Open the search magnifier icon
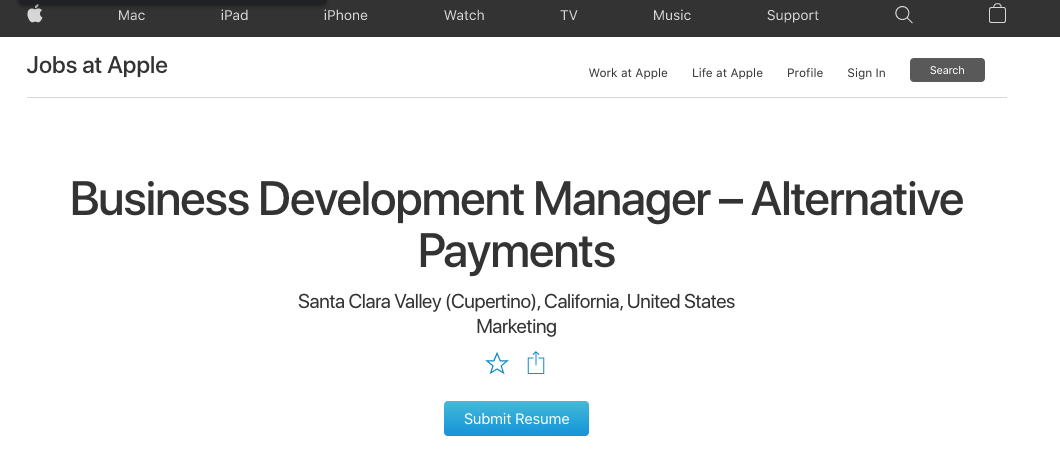 [903, 15]
